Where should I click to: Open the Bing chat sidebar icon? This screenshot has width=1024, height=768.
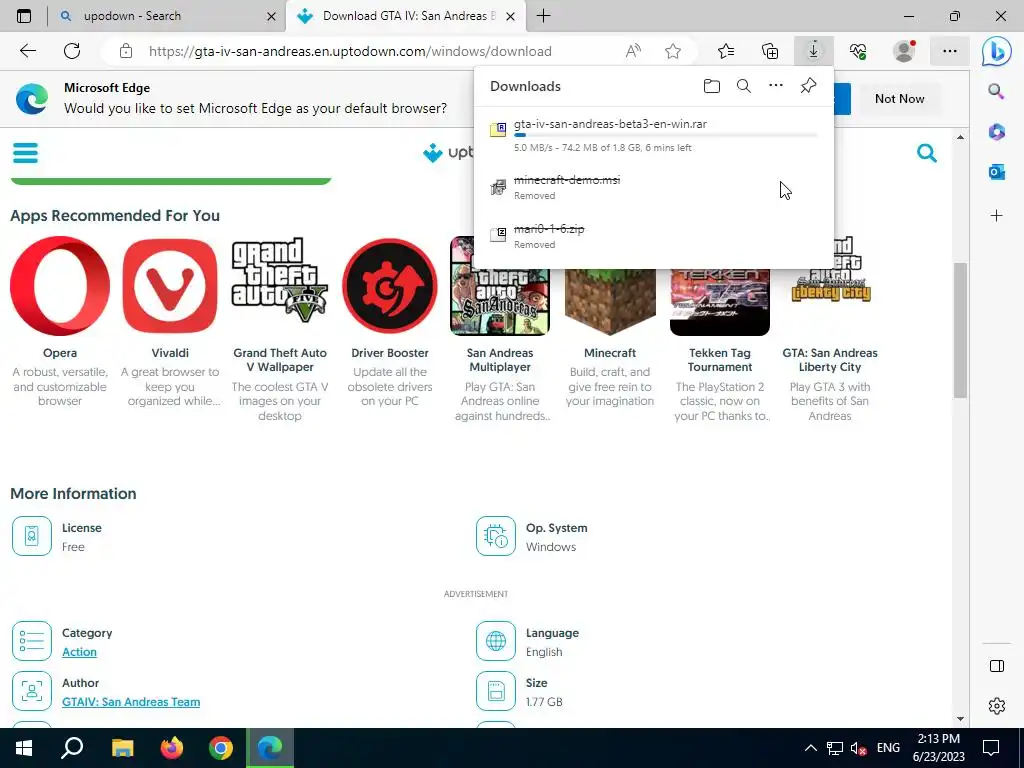[997, 52]
